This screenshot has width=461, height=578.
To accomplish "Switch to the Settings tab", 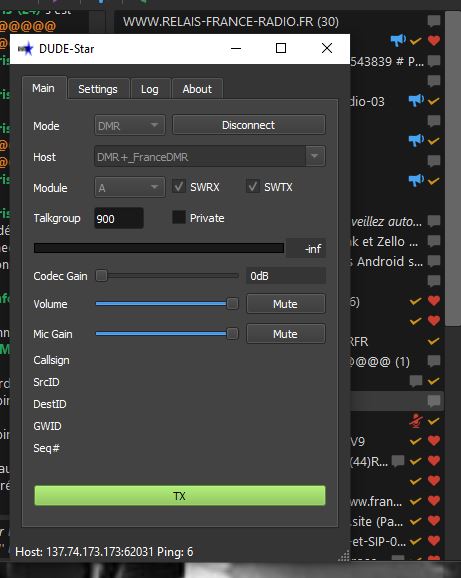I will point(98,89).
